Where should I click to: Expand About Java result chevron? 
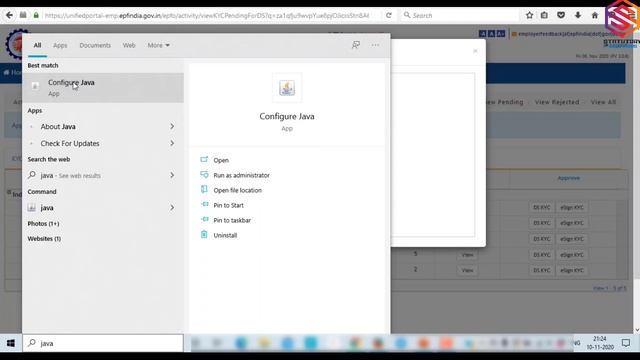coord(172,127)
